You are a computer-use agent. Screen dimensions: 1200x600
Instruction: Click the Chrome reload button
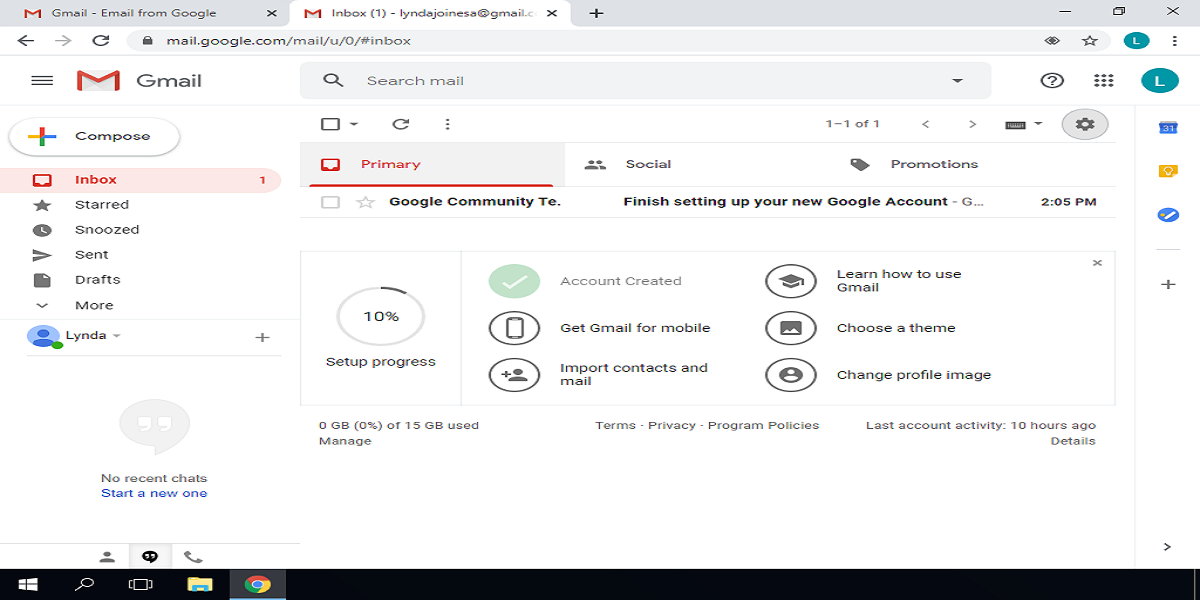pyautogui.click(x=100, y=41)
